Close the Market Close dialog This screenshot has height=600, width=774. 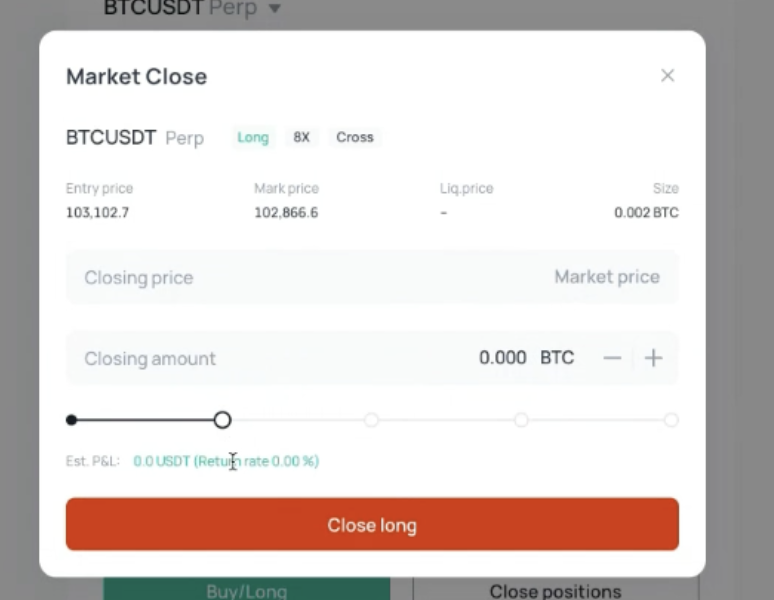(x=667, y=75)
